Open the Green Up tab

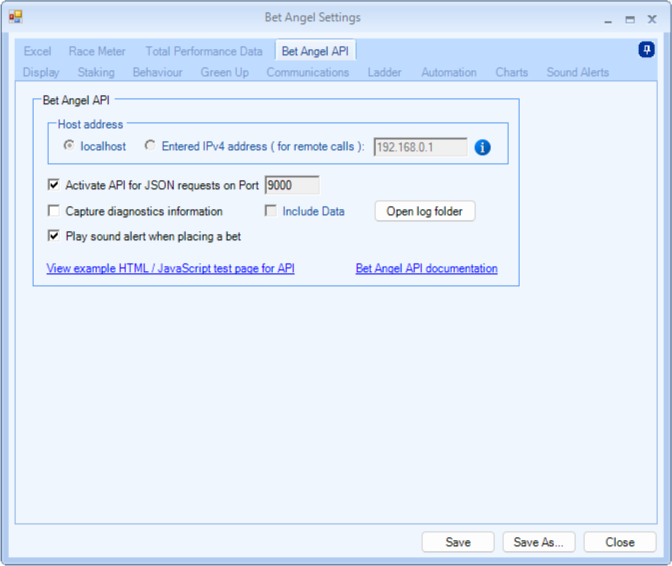225,72
